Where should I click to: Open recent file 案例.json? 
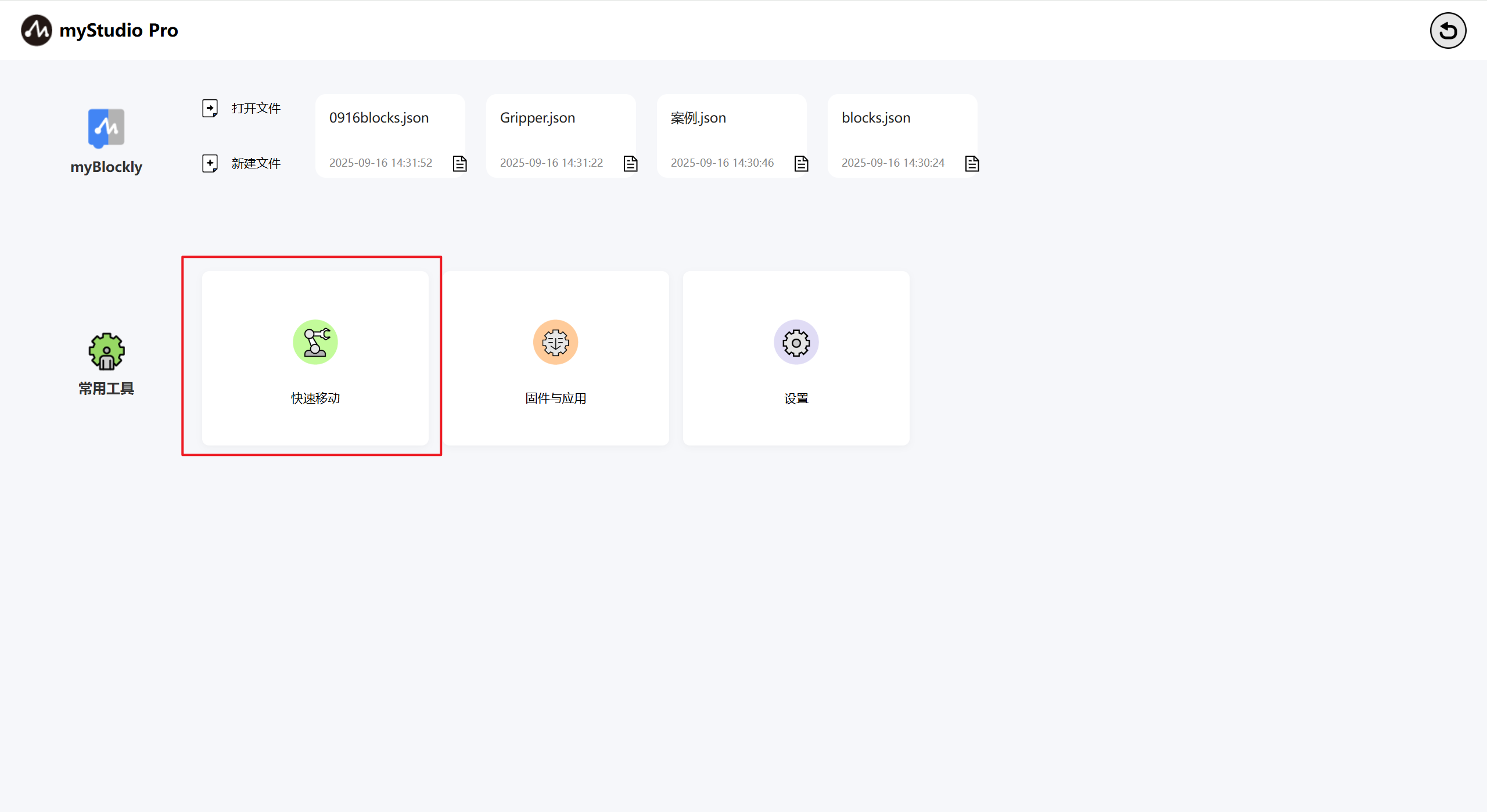click(x=698, y=118)
